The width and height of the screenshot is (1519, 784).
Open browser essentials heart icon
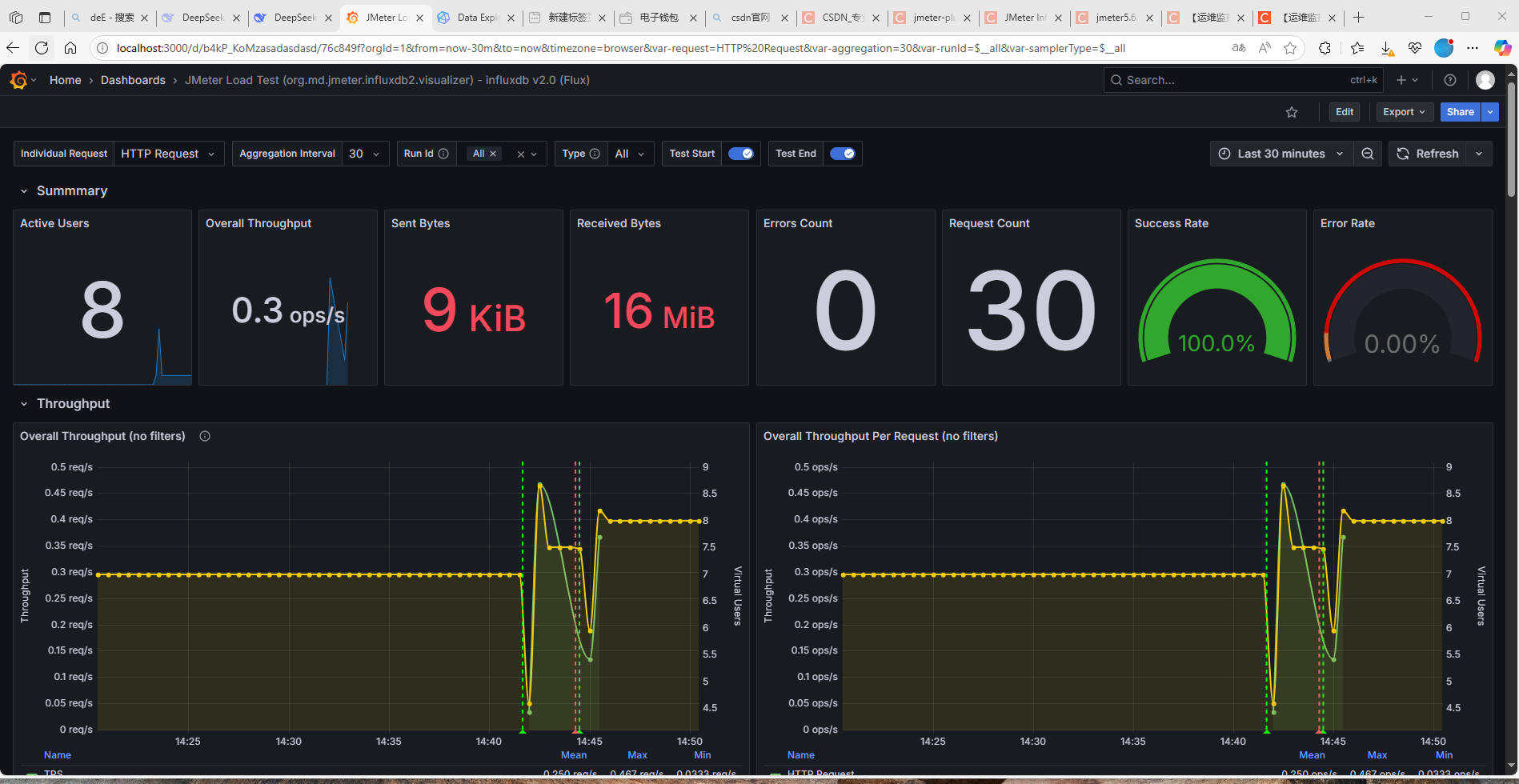click(1415, 48)
